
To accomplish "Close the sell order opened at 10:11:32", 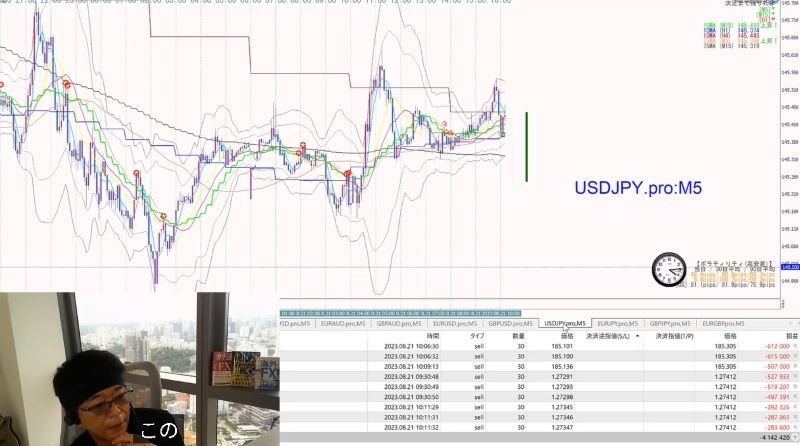I will pyautogui.click(x=795, y=428).
